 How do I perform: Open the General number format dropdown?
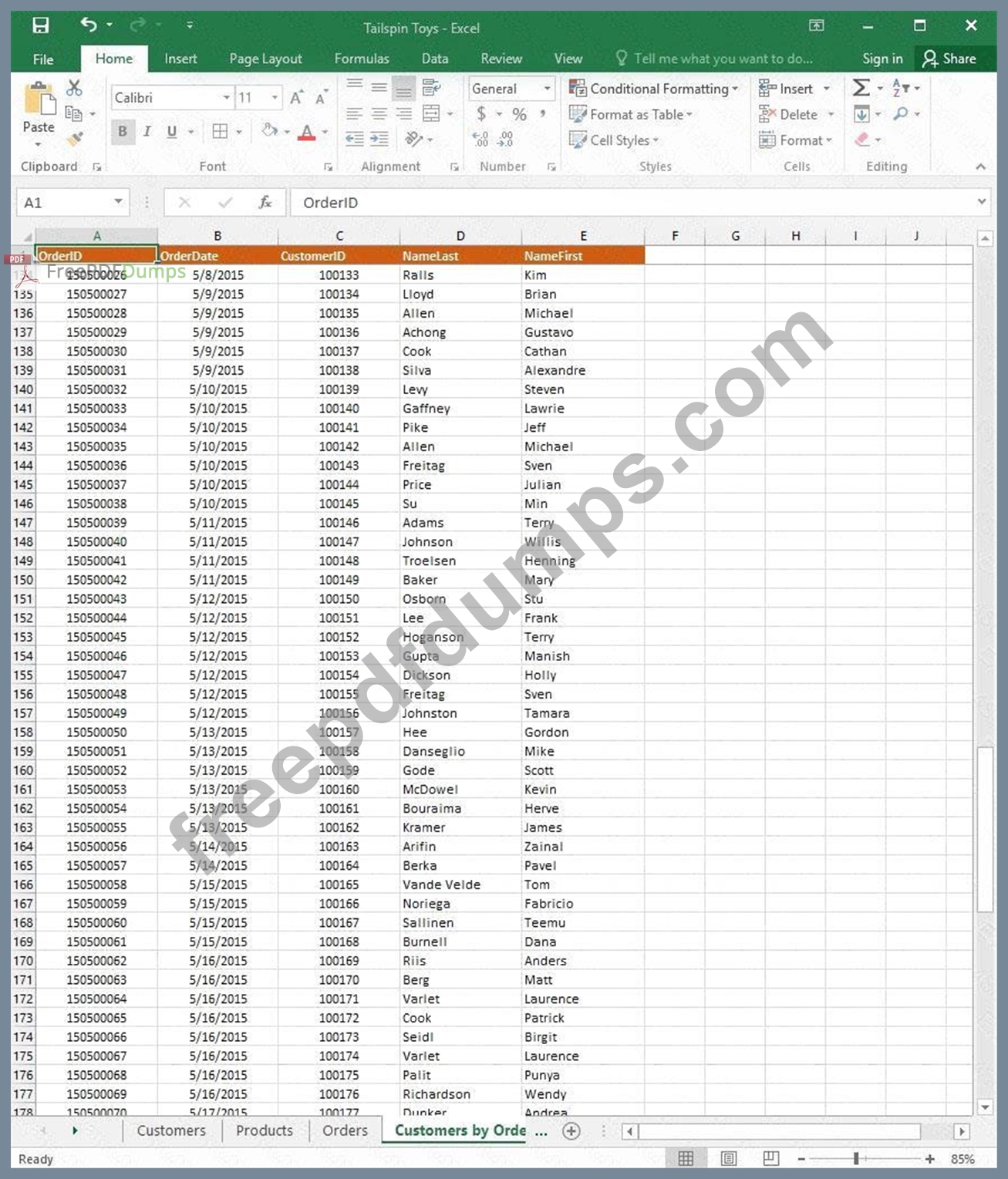(x=547, y=89)
